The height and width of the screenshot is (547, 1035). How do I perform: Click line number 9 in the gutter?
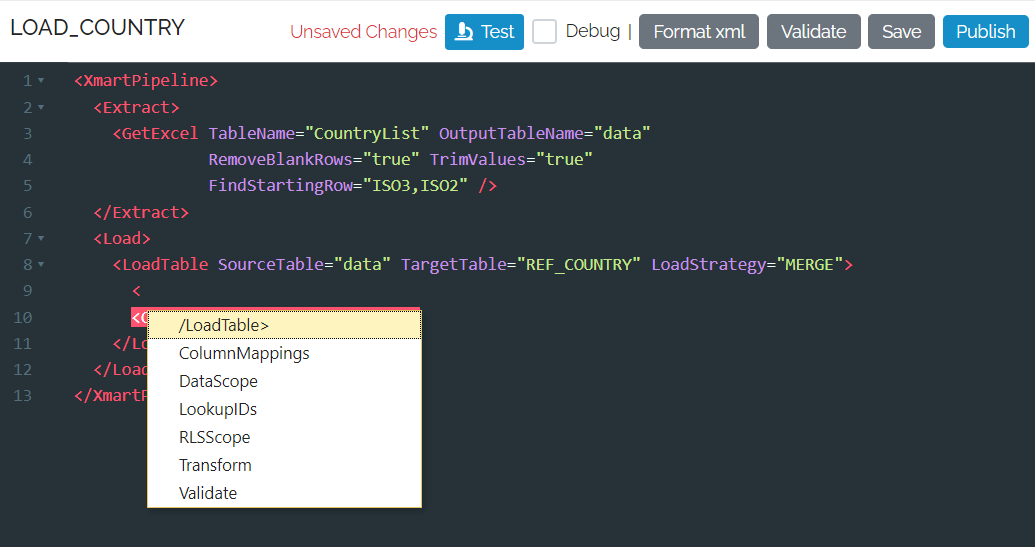point(27,291)
